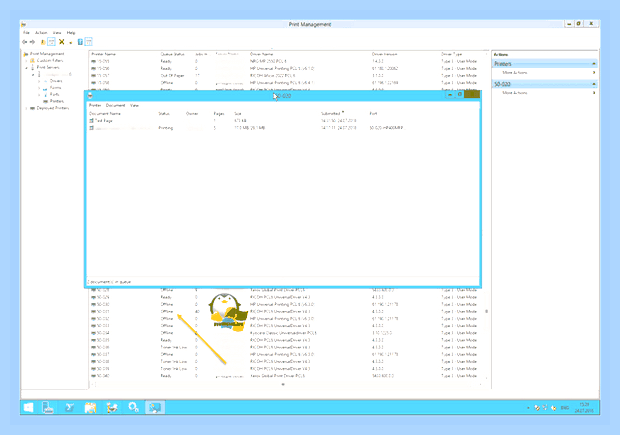Open the Printer menu in queue window
620x435 pixels.
(x=95, y=106)
